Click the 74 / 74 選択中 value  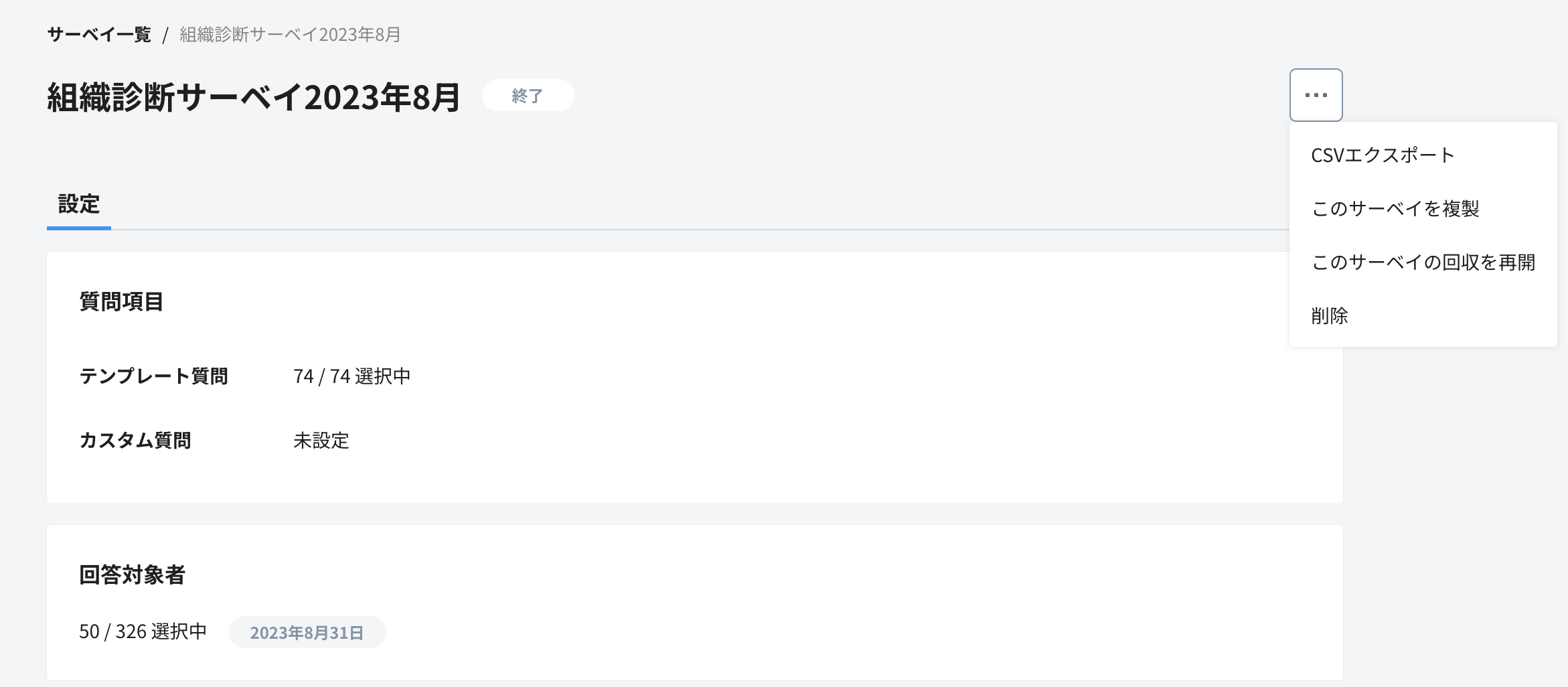click(351, 376)
